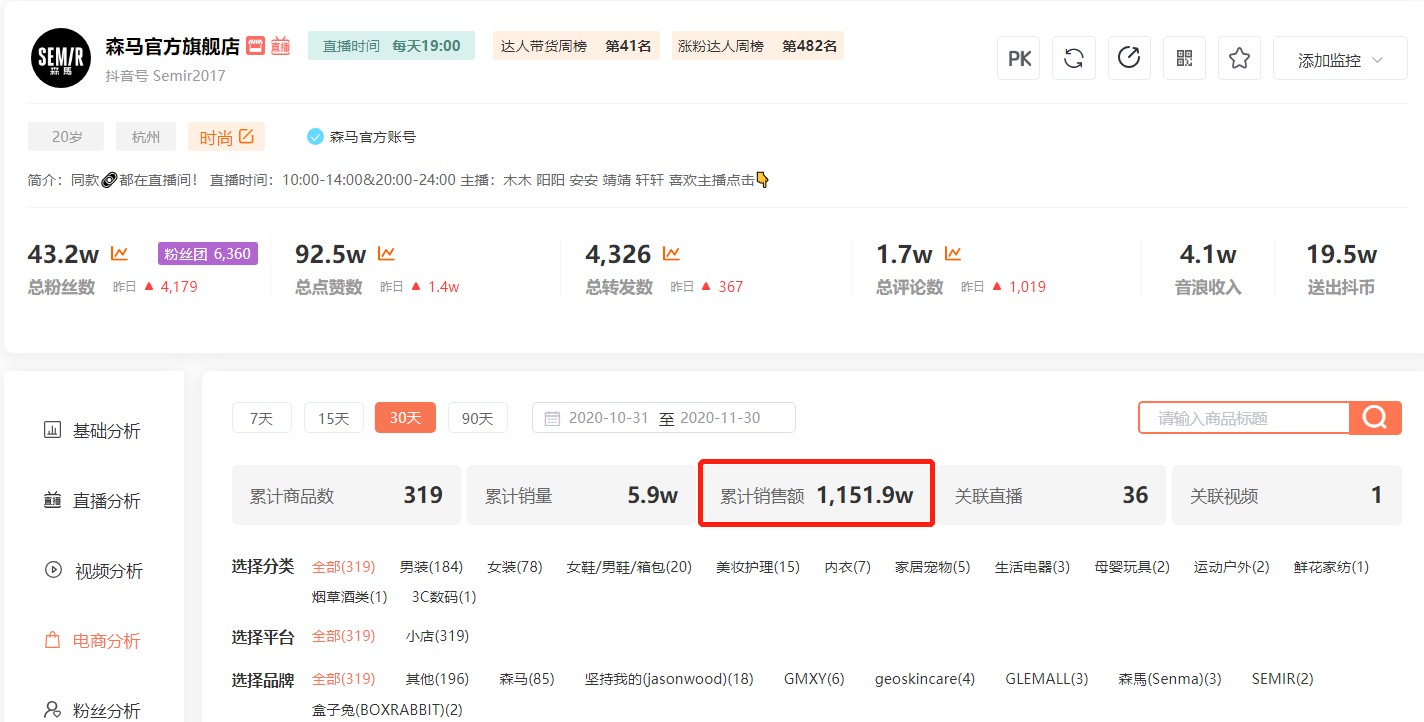Click the 累计销售额 1,151.9w stat card
This screenshot has width=1424, height=722.
[x=816, y=495]
